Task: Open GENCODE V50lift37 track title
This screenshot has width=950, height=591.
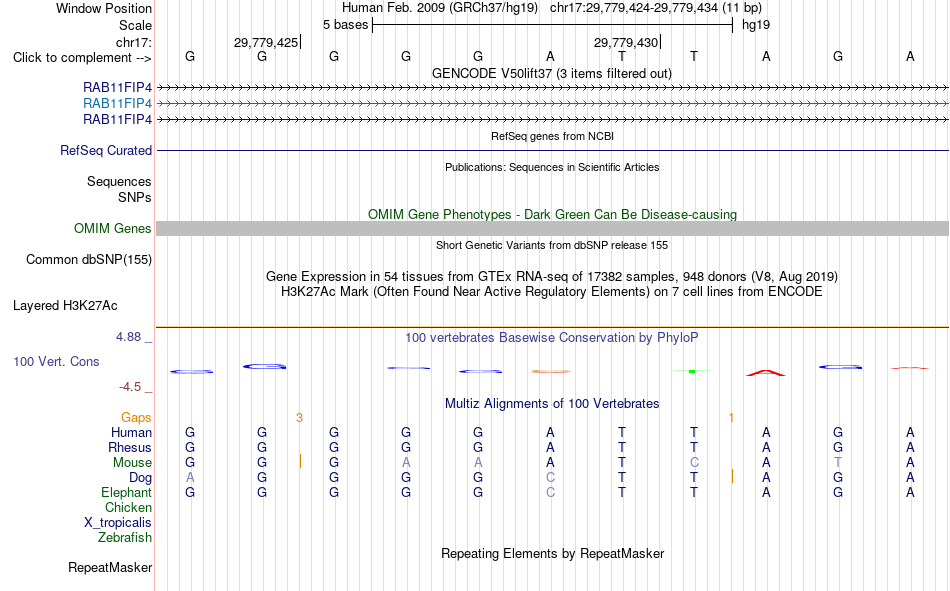Action: pyautogui.click(x=551, y=73)
